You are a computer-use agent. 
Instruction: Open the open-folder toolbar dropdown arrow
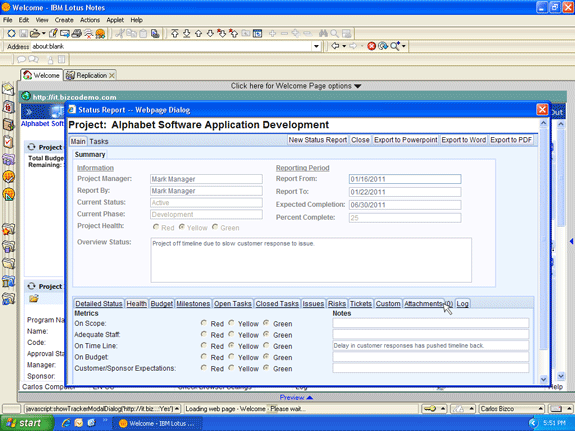[44, 34]
